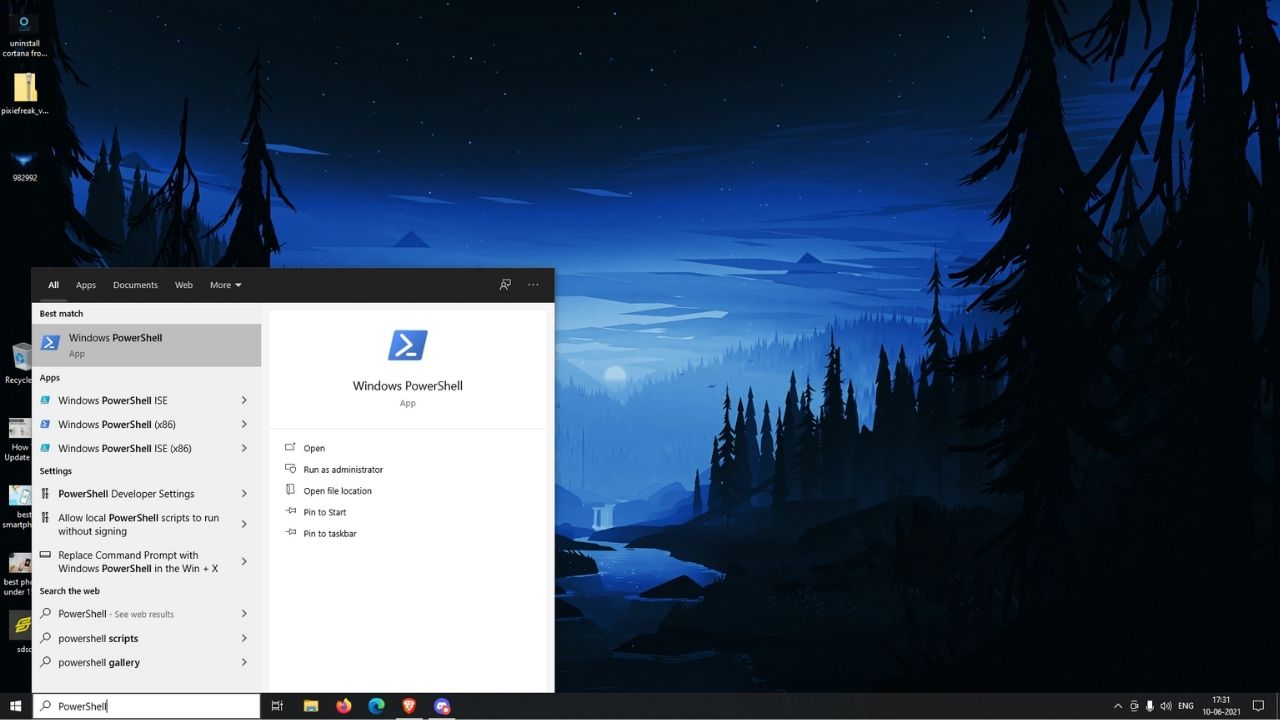
Task: Expand the Windows PowerShell ISE result
Action: click(243, 400)
